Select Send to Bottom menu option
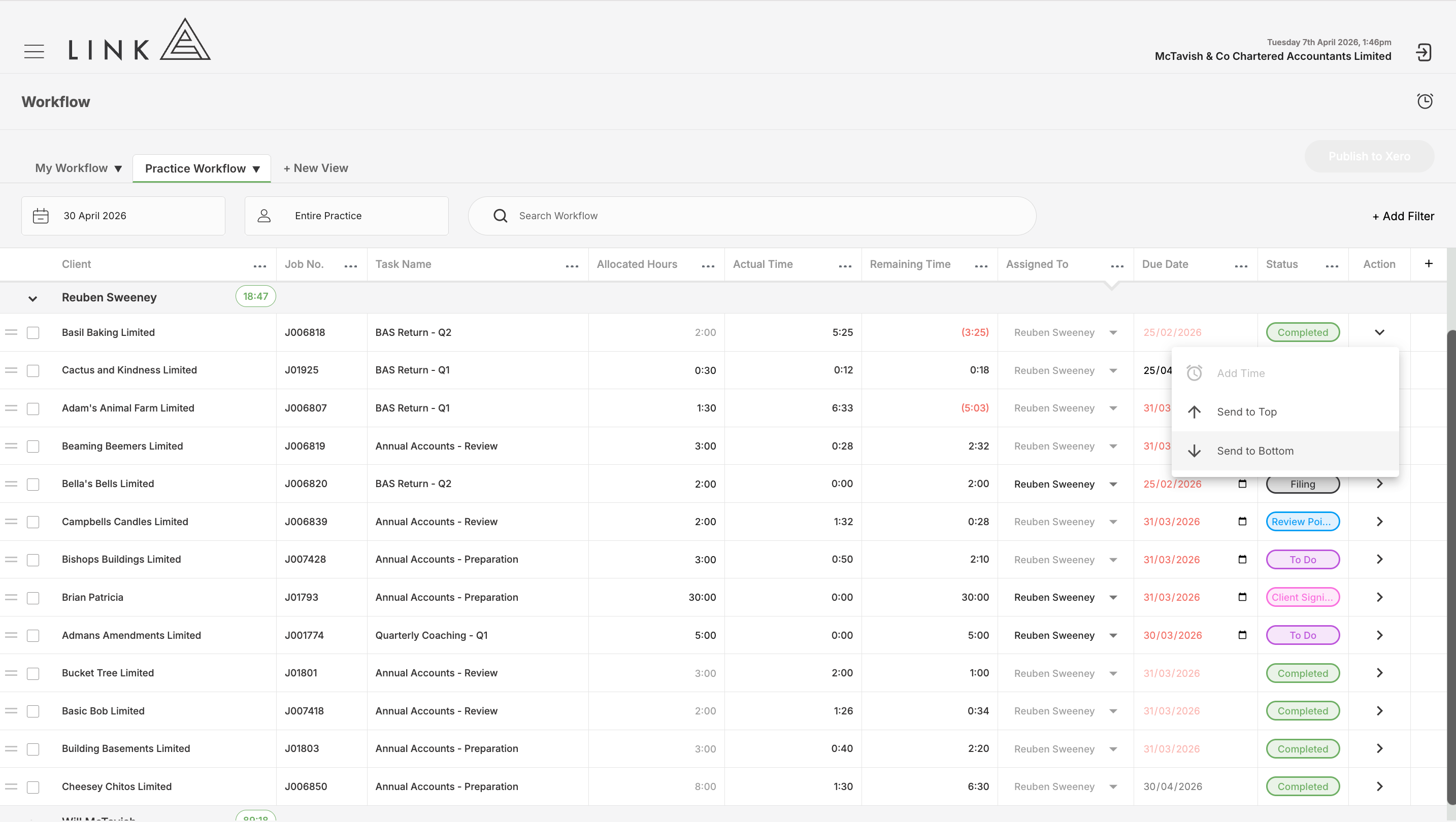Viewport: 1456px width, 822px height. pyautogui.click(x=1285, y=451)
